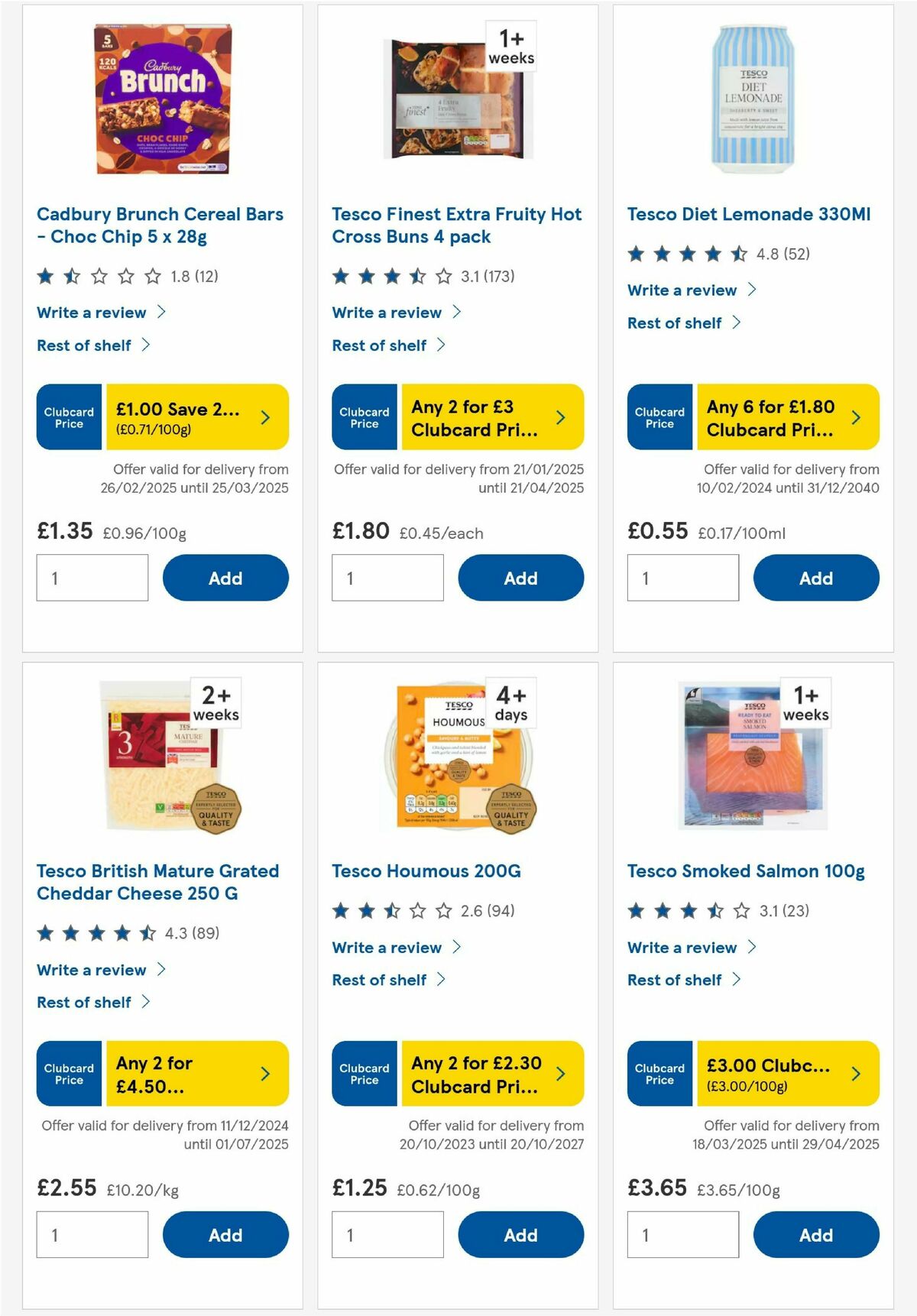
Task: Click the Clubcard Price badge on Tesco Houmous
Action: [363, 1074]
